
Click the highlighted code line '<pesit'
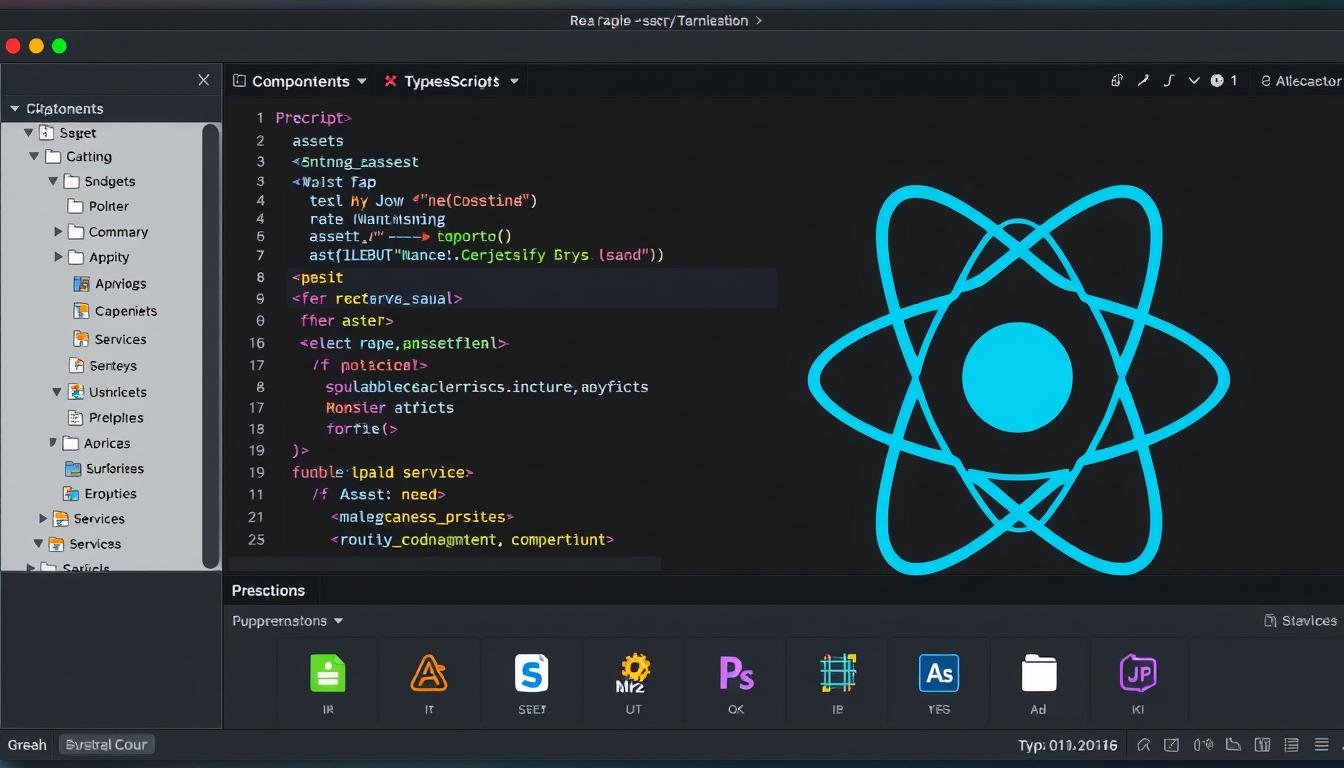(x=318, y=278)
